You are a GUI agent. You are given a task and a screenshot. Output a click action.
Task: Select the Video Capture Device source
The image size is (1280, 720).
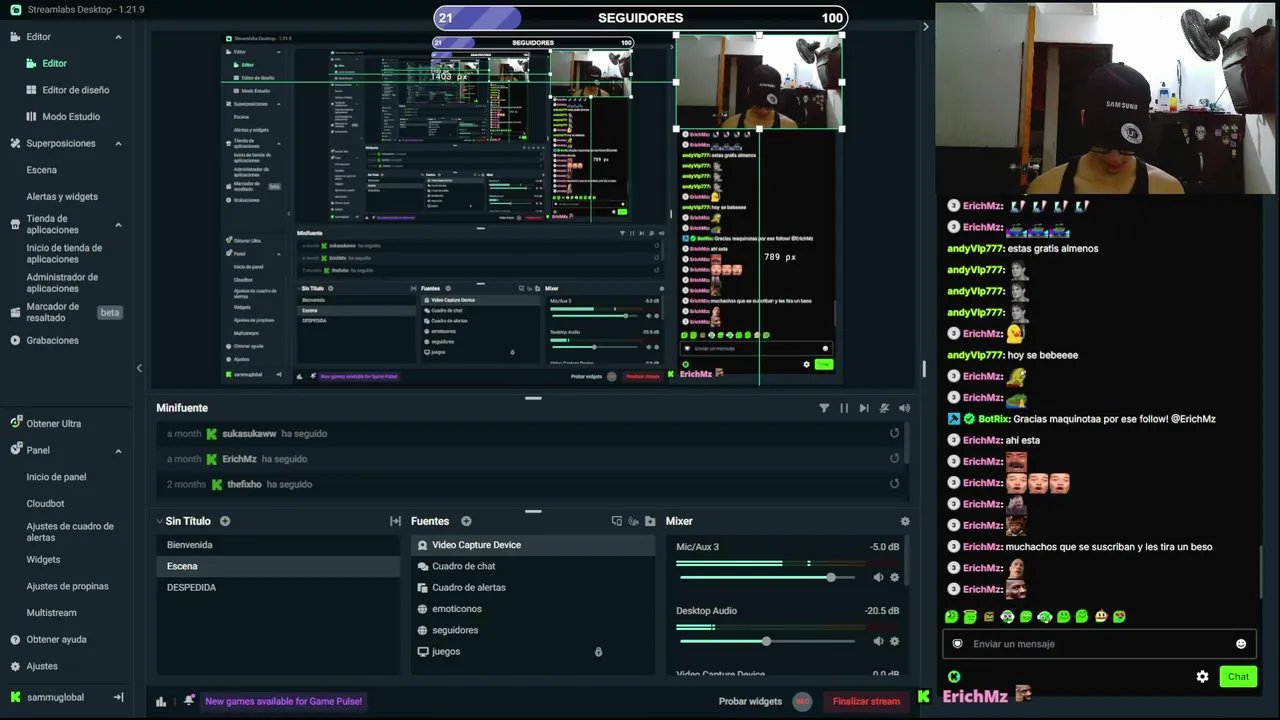pos(533,545)
